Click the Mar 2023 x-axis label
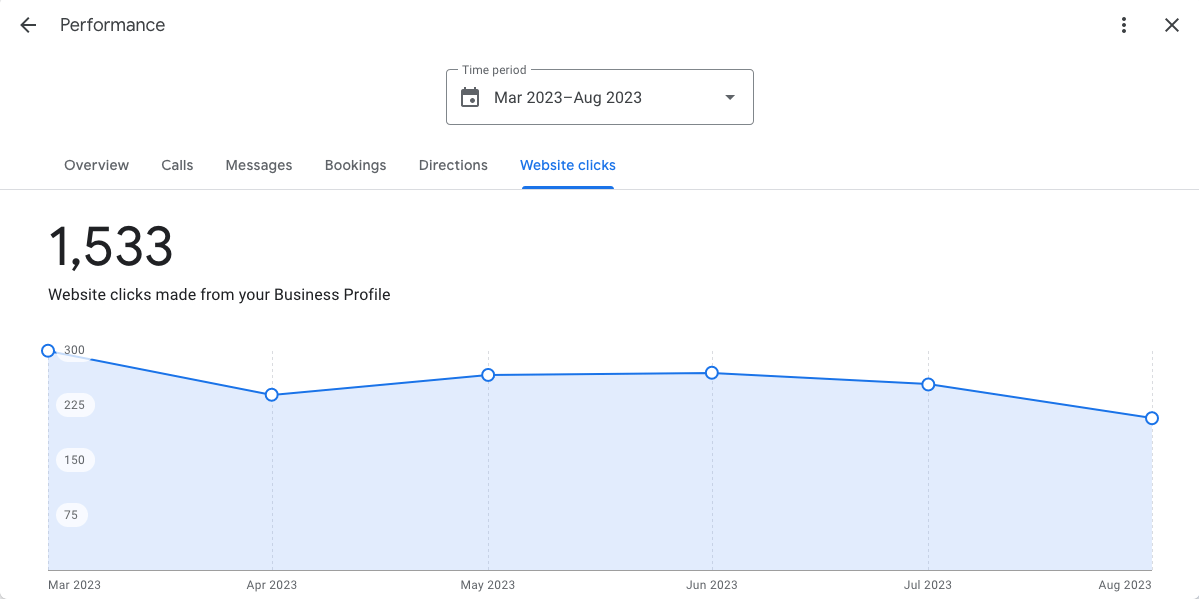 tap(74, 585)
